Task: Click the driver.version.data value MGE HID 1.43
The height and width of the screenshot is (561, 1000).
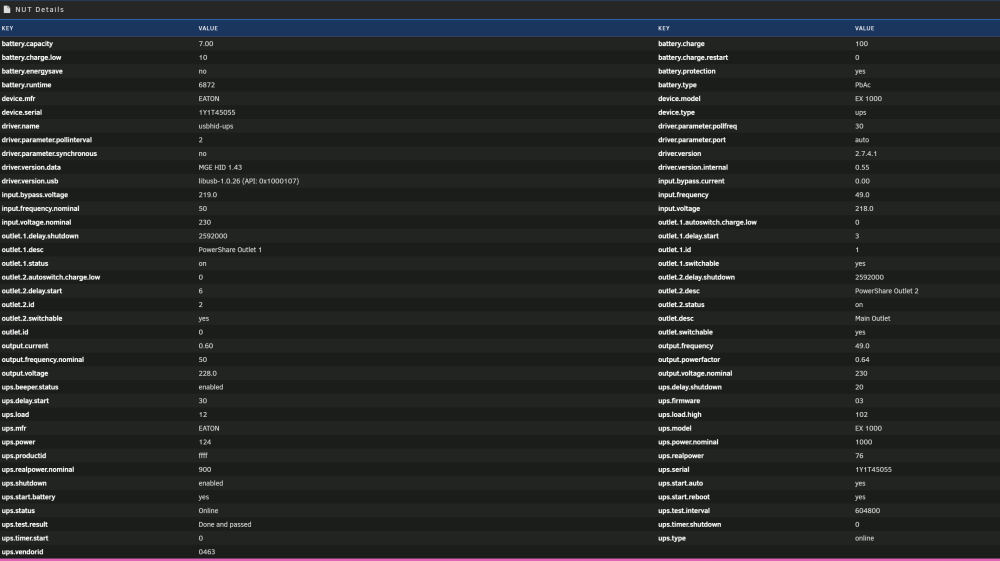Action: click(x=220, y=167)
